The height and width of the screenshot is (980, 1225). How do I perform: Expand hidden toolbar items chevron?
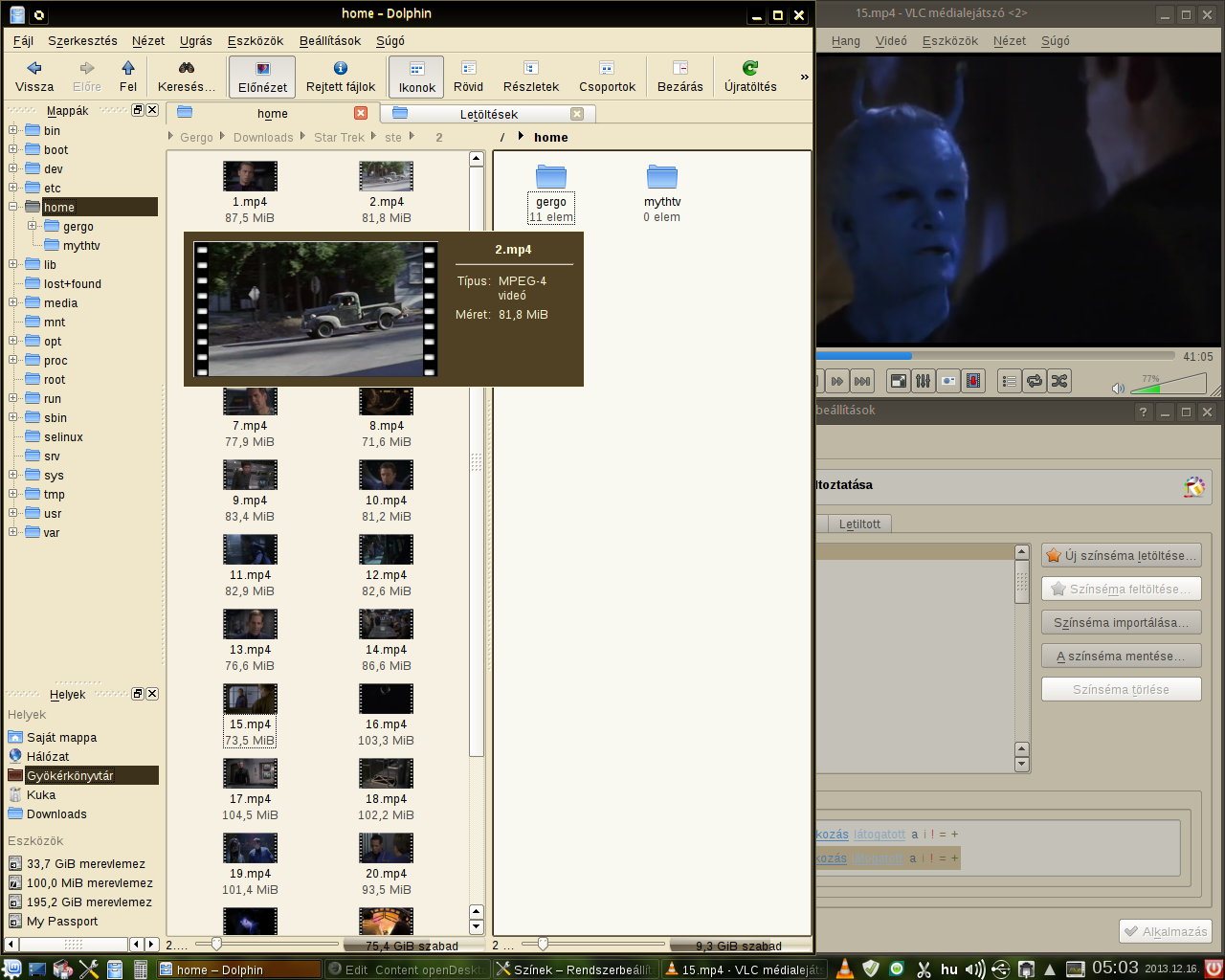804,77
